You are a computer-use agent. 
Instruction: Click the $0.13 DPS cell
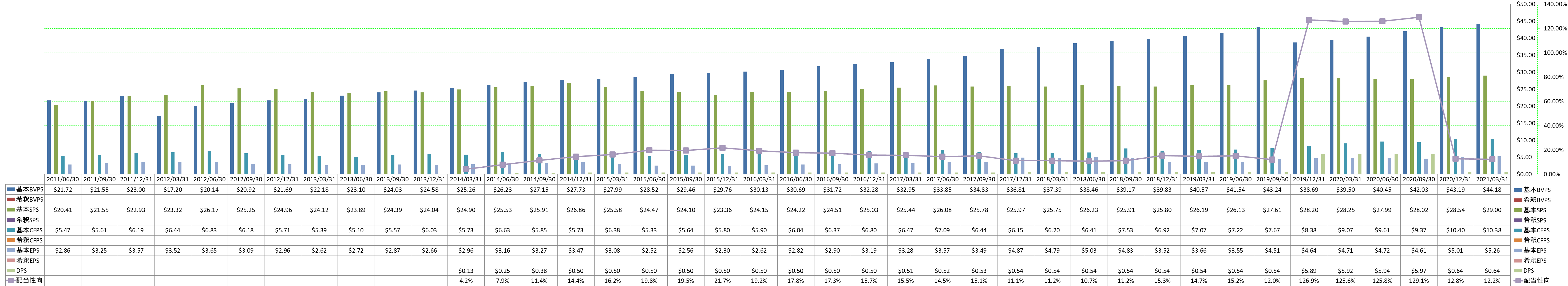coord(466,270)
